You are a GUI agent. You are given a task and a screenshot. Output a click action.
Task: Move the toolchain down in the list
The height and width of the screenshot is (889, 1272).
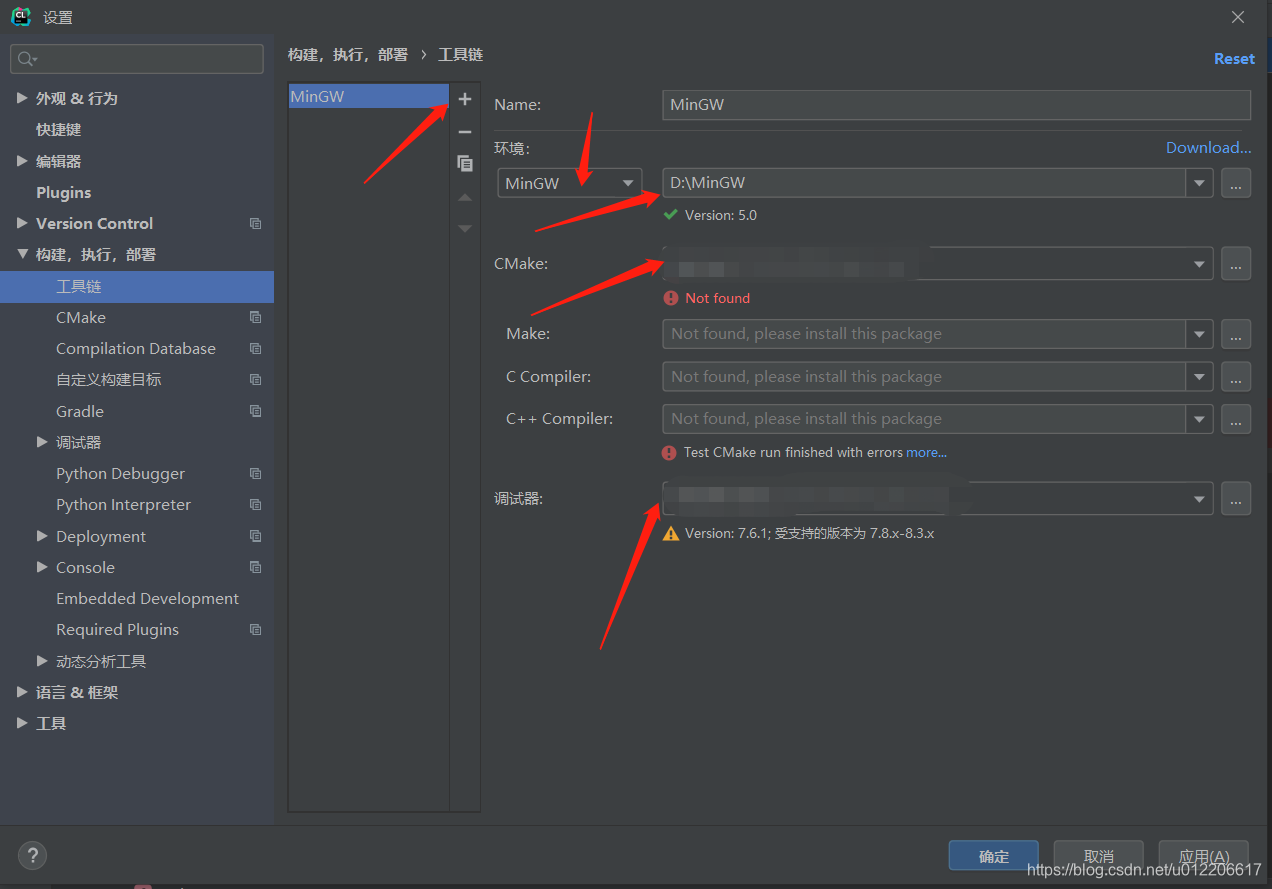coord(465,229)
